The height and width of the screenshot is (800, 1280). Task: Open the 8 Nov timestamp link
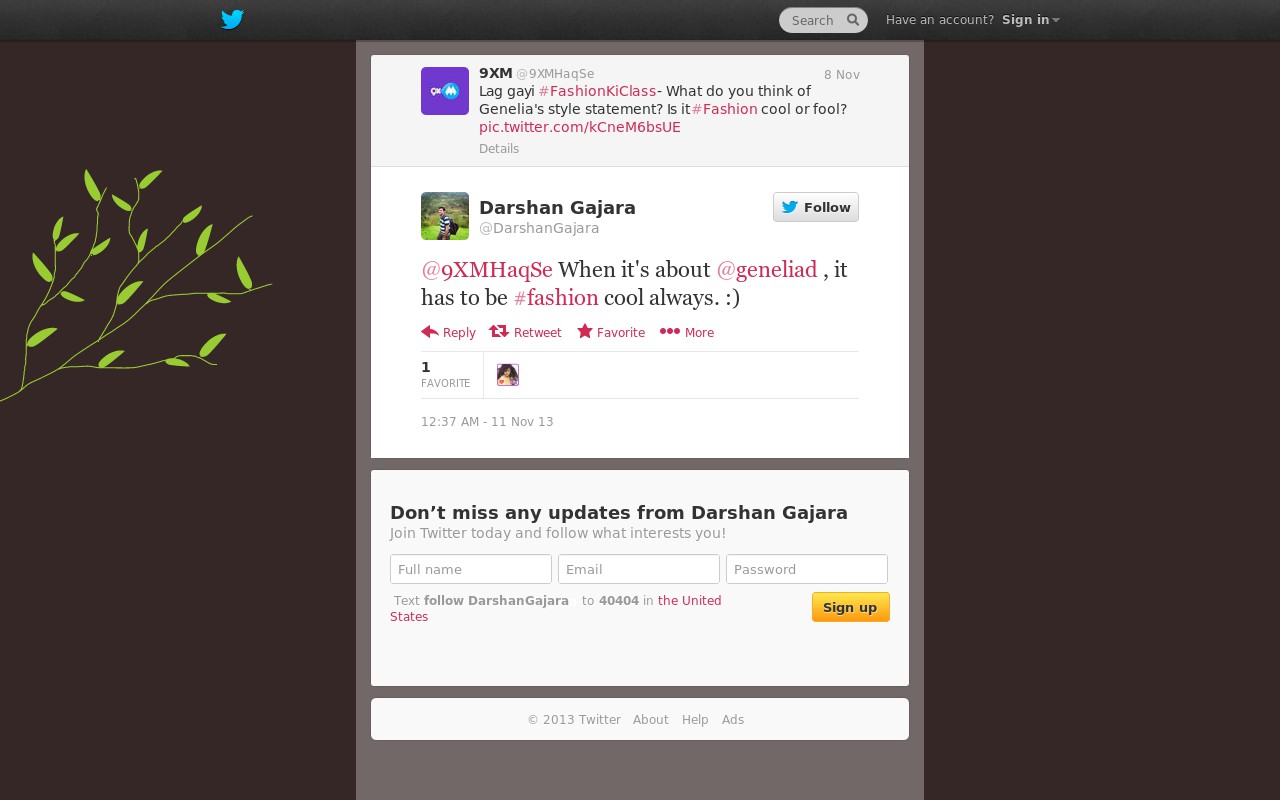(842, 75)
